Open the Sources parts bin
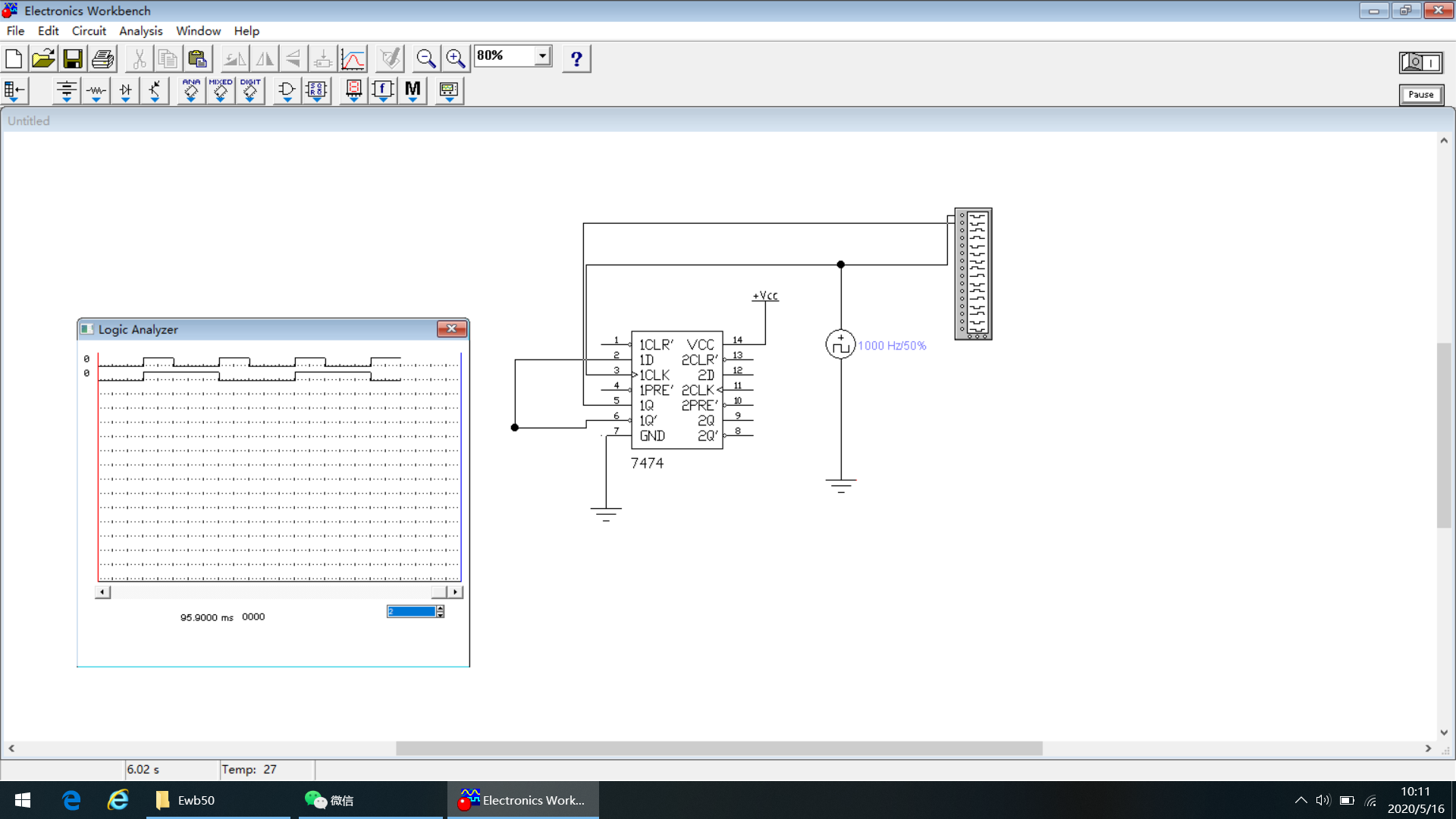The width and height of the screenshot is (1456, 819). [x=66, y=90]
